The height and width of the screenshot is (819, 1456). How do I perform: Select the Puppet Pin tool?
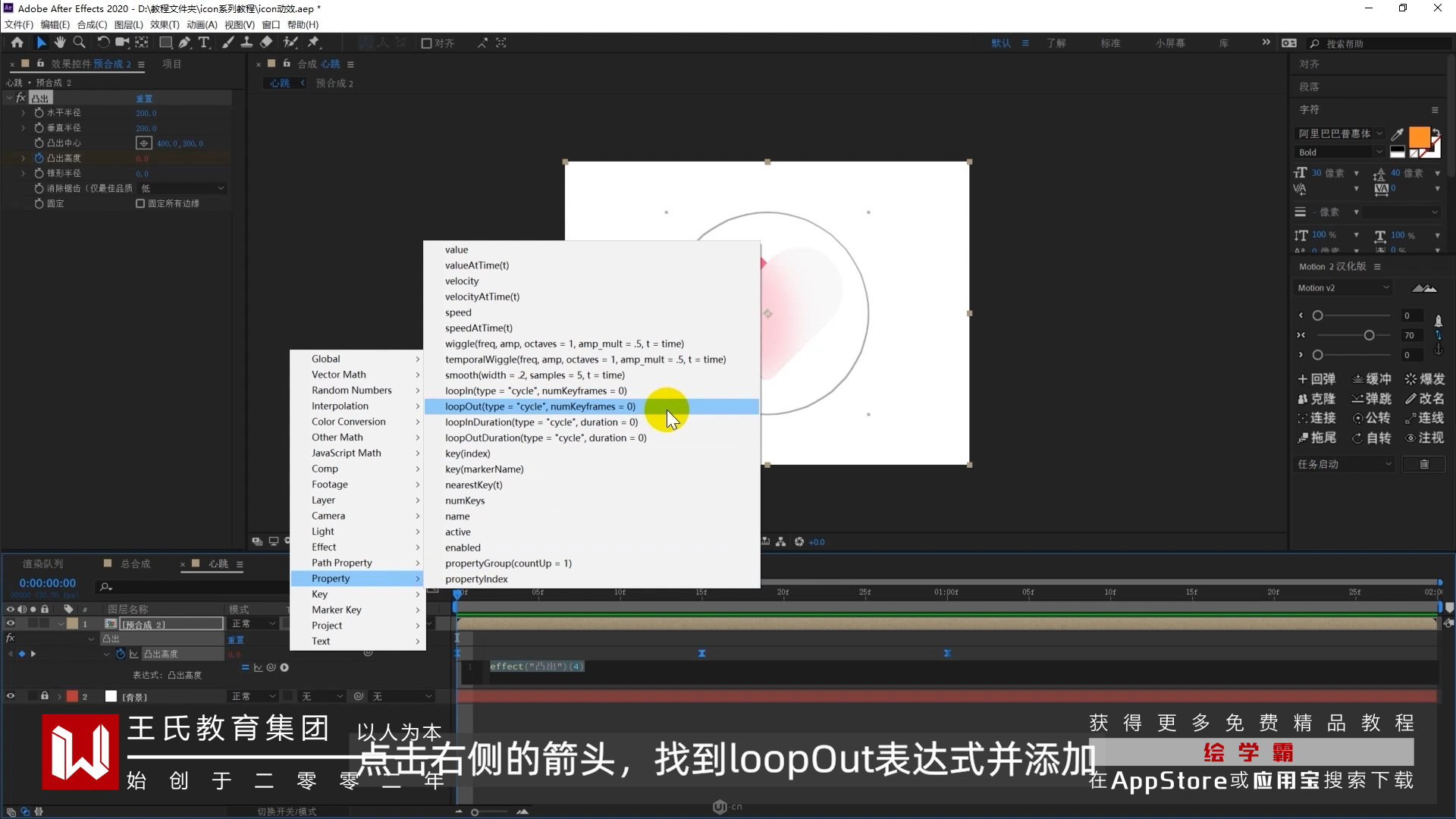click(313, 42)
